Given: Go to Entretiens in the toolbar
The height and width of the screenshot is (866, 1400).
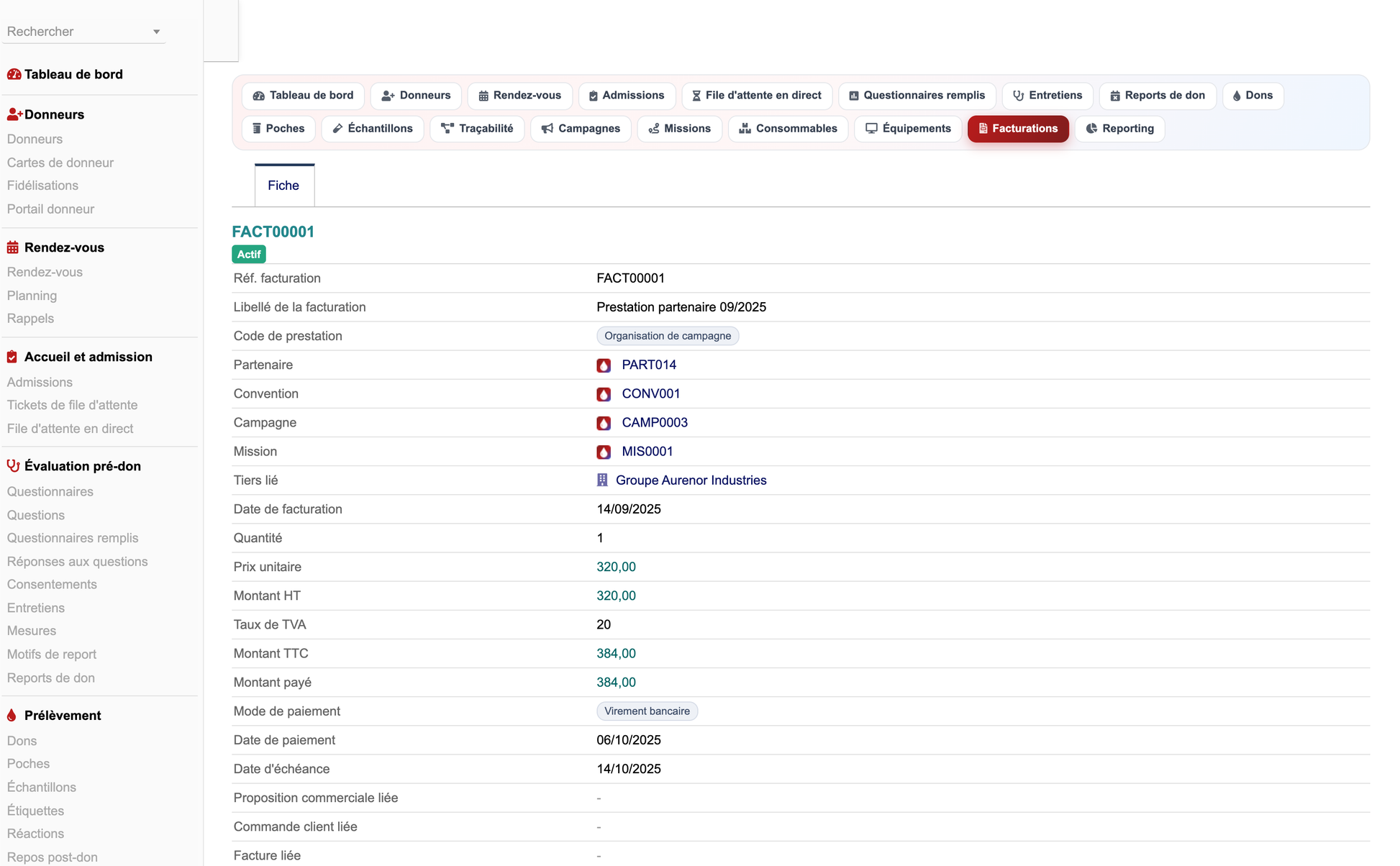Looking at the screenshot, I should click(x=1047, y=96).
